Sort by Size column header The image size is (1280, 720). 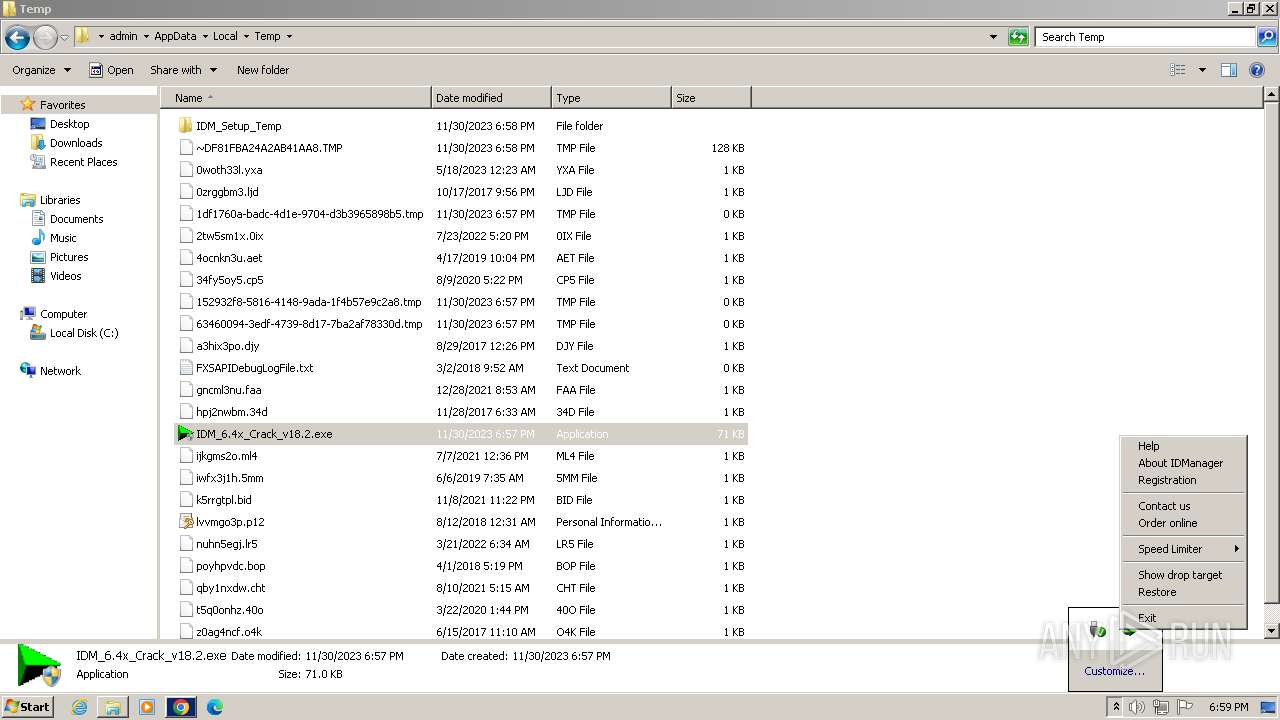point(711,98)
